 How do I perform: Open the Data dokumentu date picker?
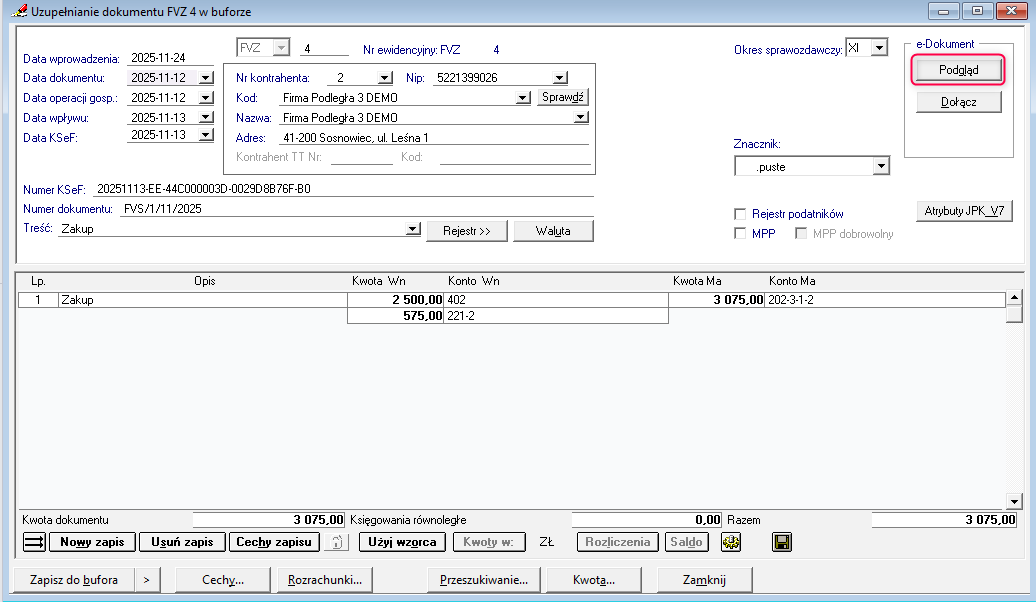[205, 78]
